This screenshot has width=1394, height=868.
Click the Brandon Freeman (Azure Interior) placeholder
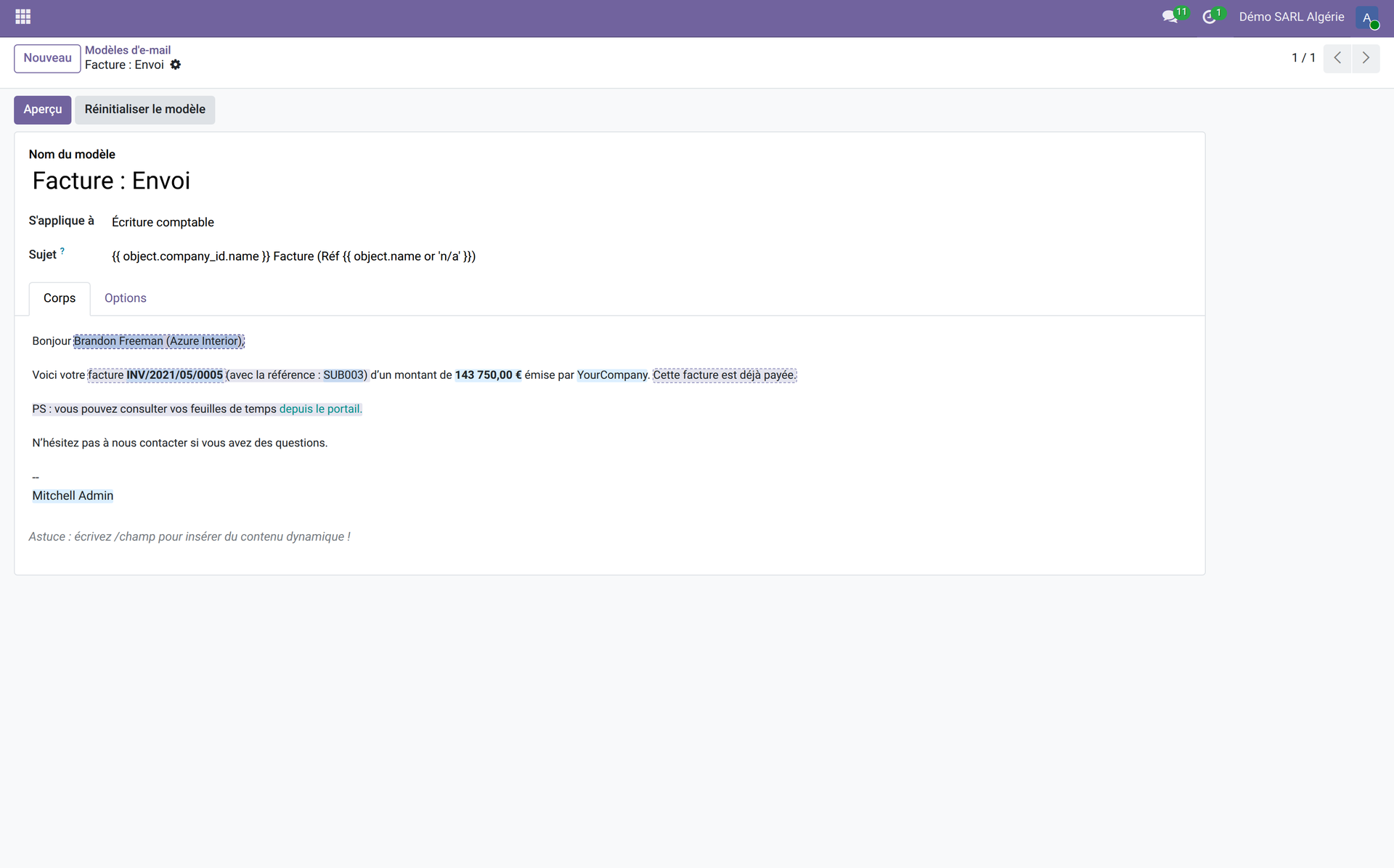pos(159,341)
